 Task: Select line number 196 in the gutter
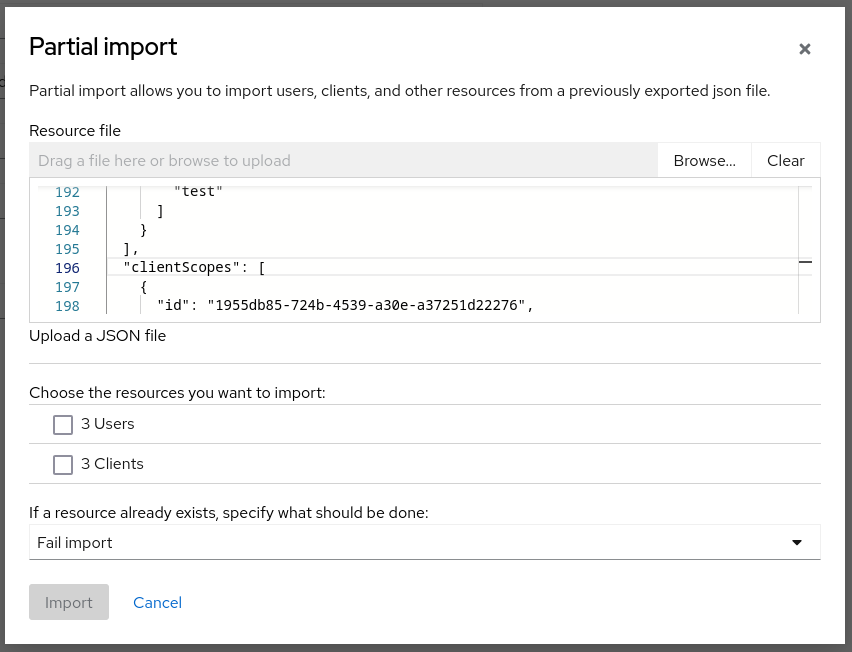pyautogui.click(x=66, y=268)
